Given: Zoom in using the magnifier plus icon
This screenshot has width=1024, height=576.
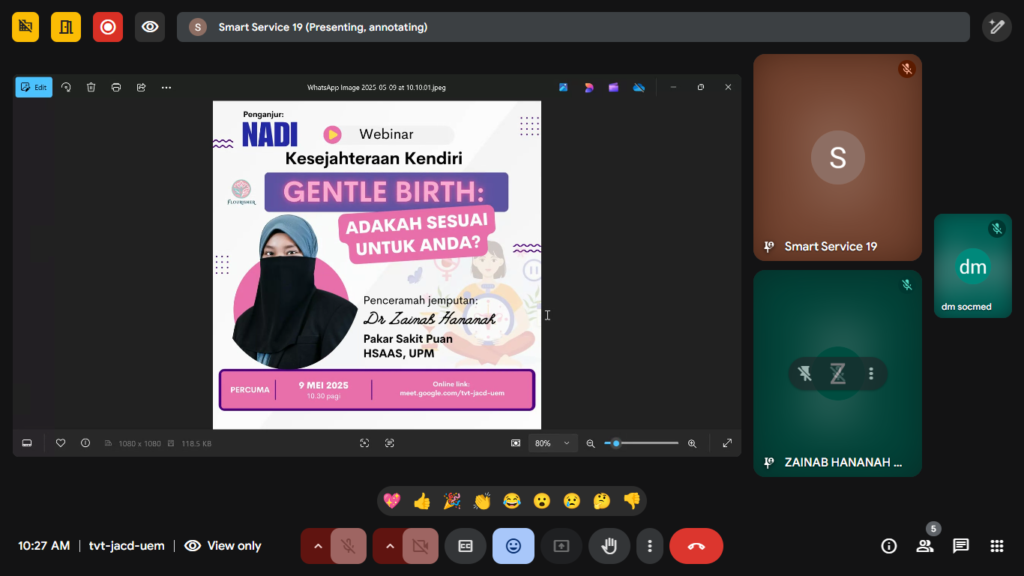Looking at the screenshot, I should click(692, 443).
